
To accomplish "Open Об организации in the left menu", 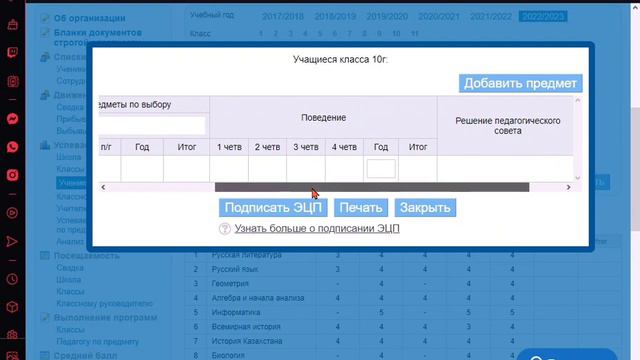I will pos(89,18).
